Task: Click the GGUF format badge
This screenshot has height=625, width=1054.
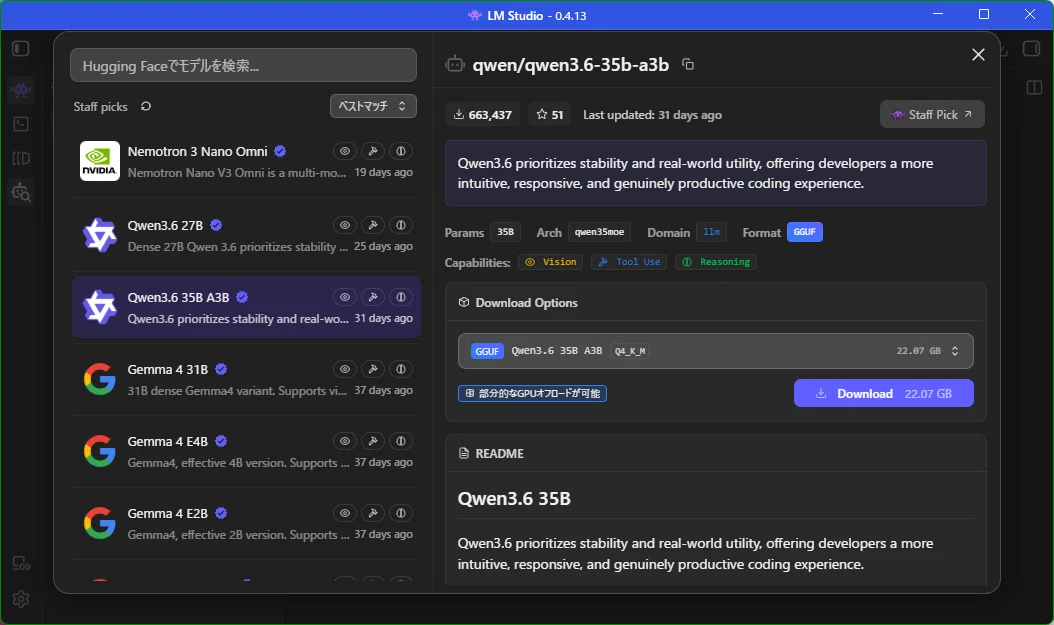Action: click(x=805, y=232)
